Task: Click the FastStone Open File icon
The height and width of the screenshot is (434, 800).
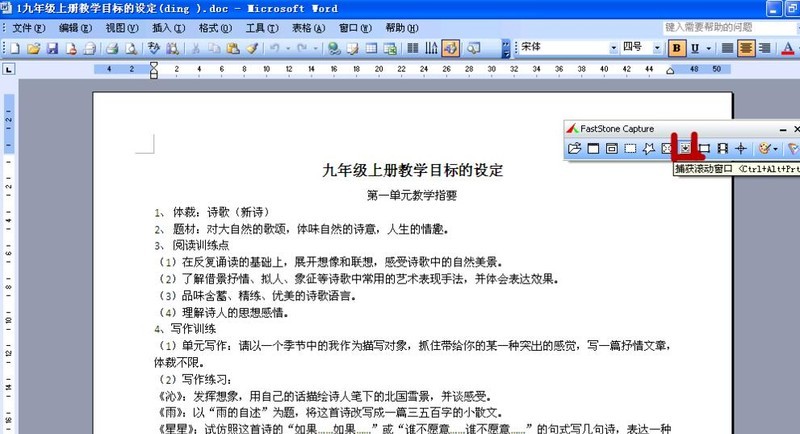Action: [x=574, y=148]
